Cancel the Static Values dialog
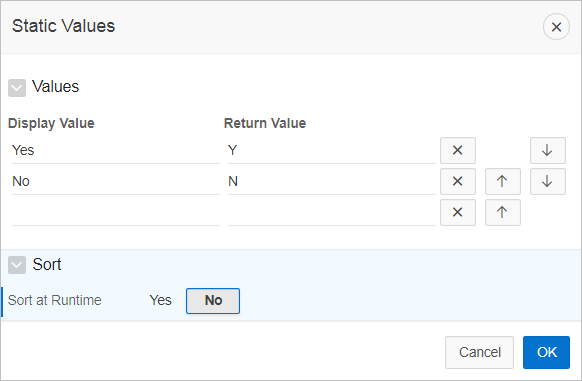 pos(479,352)
